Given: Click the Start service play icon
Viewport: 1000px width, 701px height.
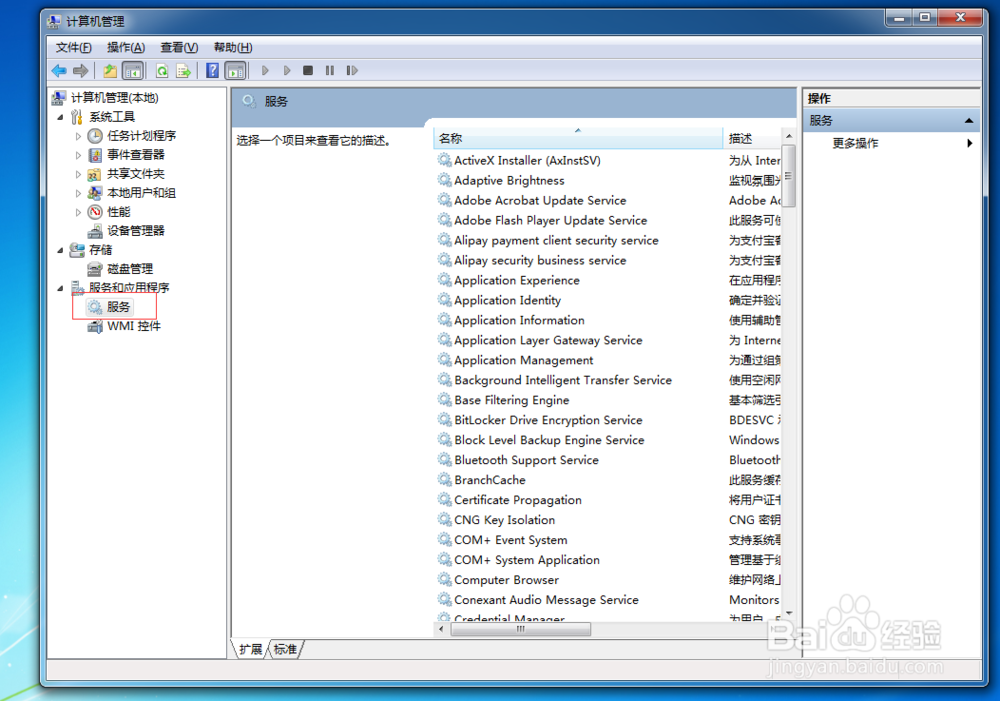Looking at the screenshot, I should (x=265, y=71).
